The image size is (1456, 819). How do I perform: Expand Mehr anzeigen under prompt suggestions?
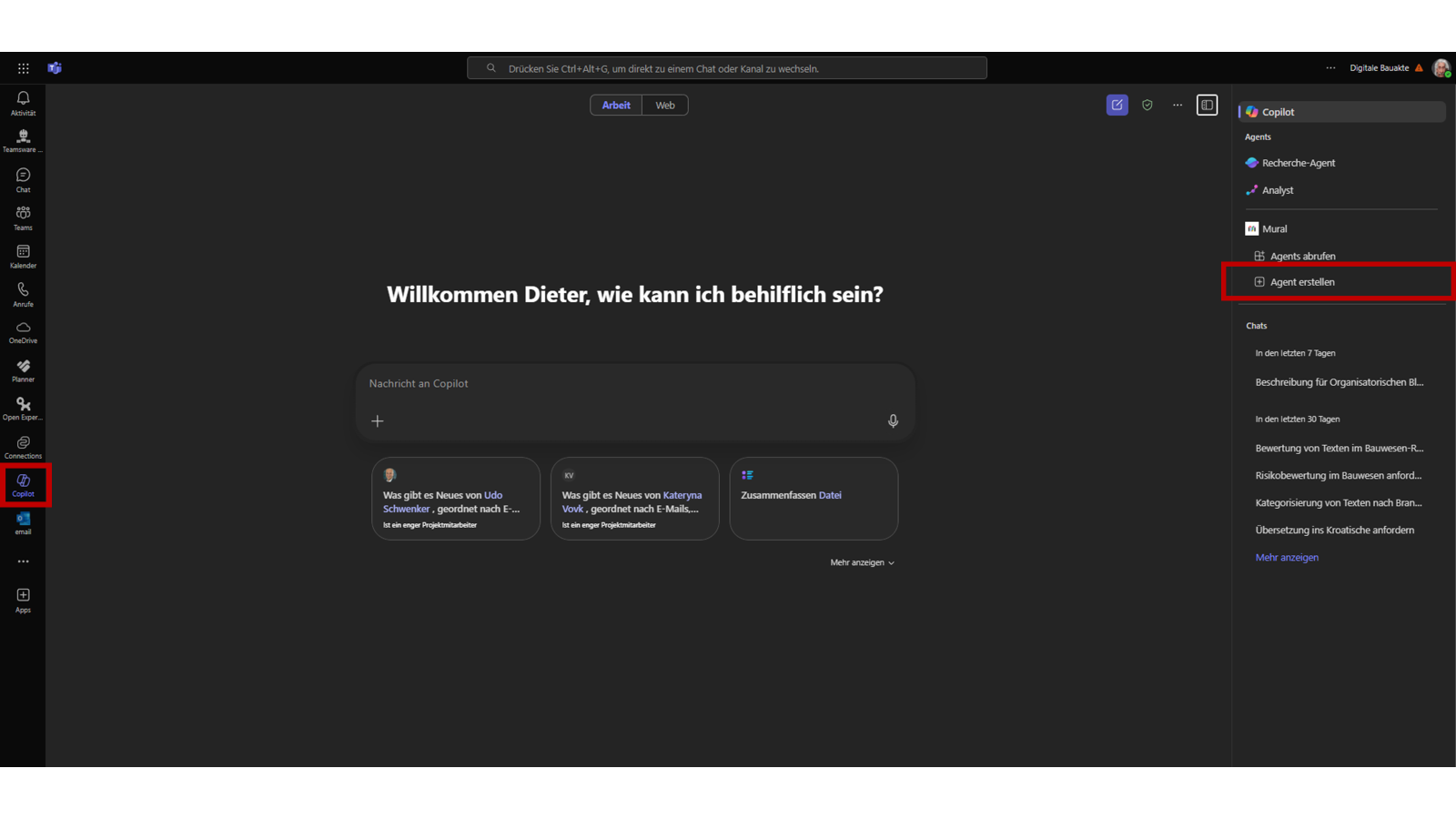861,562
